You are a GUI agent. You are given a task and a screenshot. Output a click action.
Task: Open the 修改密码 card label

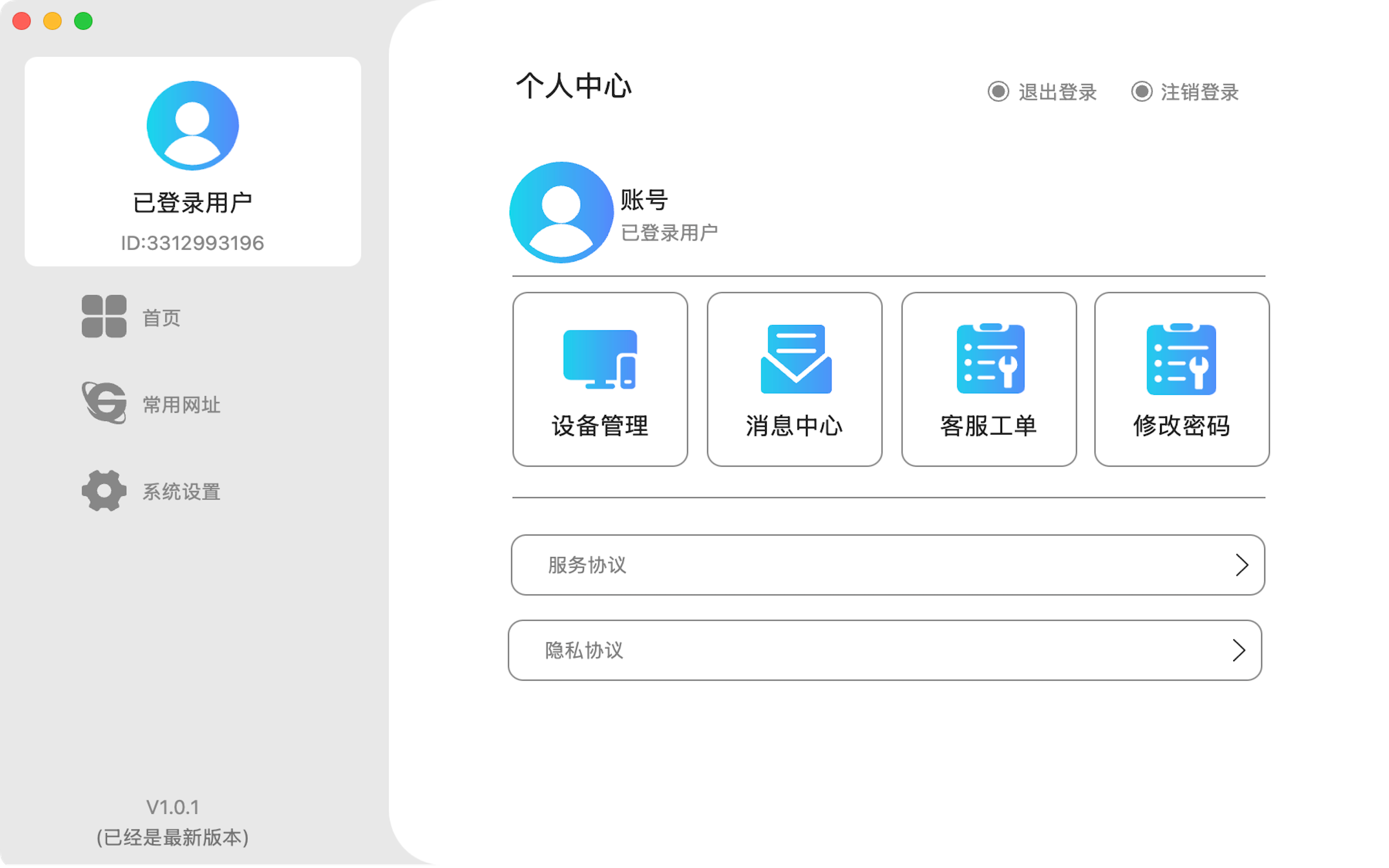click(1181, 425)
